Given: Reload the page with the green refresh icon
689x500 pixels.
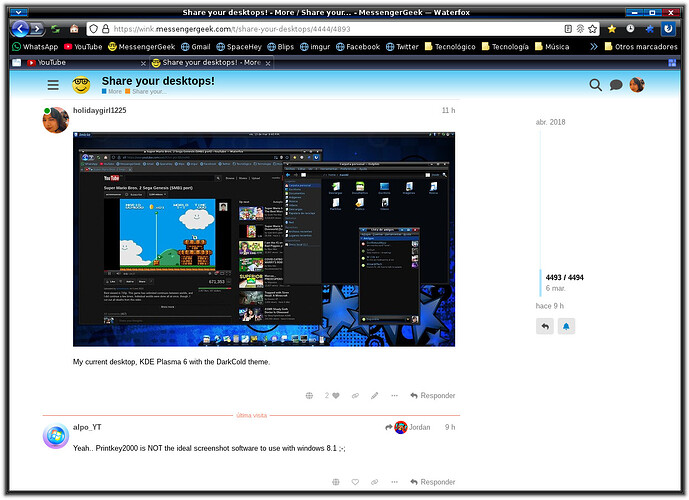Looking at the screenshot, I should (x=55, y=29).
